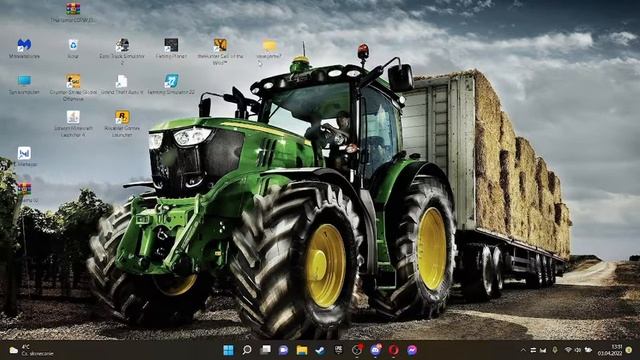Open Epic Games Launcher from taskbar
640x360 pixels.
pos(339,350)
